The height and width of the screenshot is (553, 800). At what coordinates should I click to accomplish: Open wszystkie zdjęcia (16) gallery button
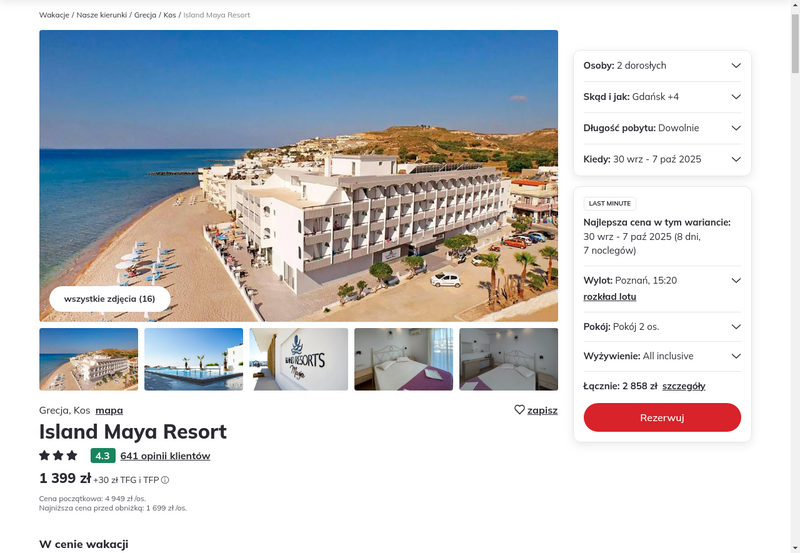click(110, 299)
